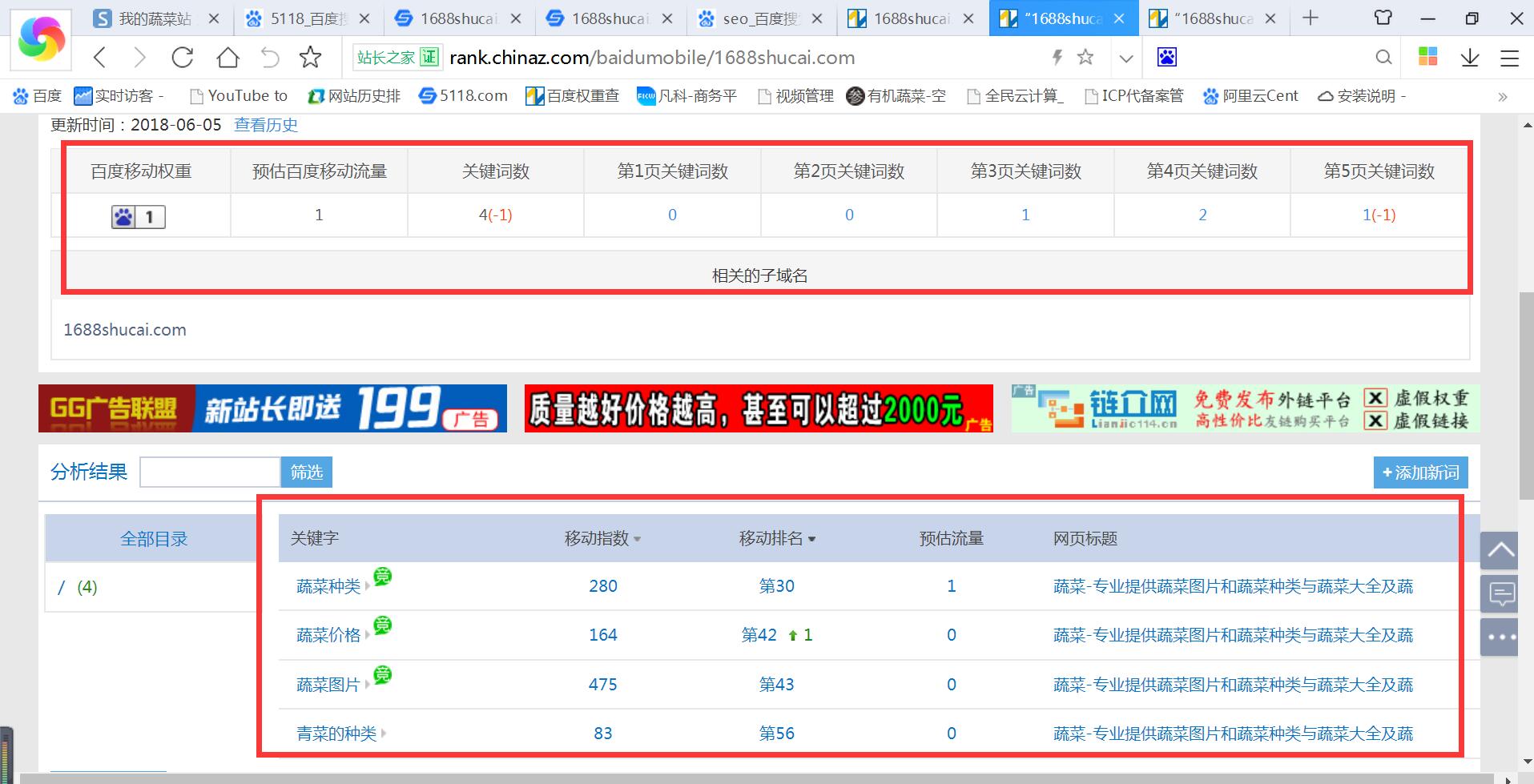Click inside the 分析结果 filter input field
The height and width of the screenshot is (784, 1534).
point(209,472)
